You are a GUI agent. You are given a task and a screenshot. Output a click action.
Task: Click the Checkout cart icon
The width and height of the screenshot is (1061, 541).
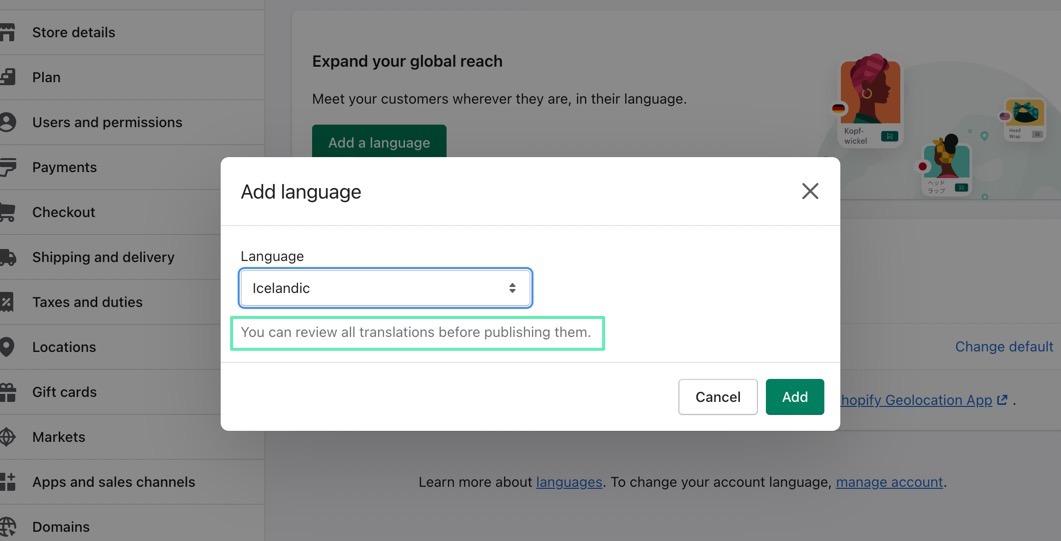tap(7, 212)
